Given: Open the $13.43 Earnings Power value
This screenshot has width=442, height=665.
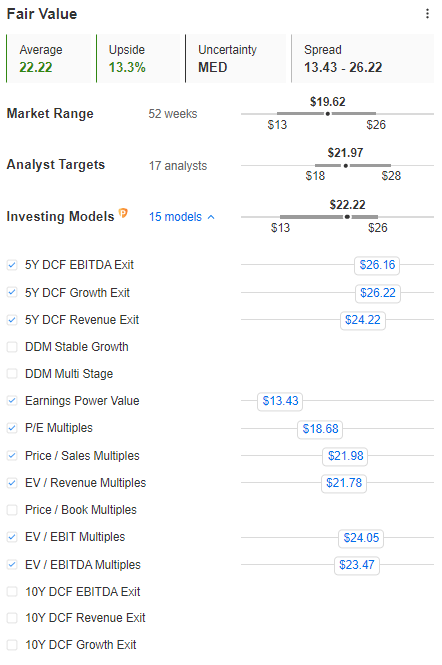Looking at the screenshot, I should click(x=280, y=401).
